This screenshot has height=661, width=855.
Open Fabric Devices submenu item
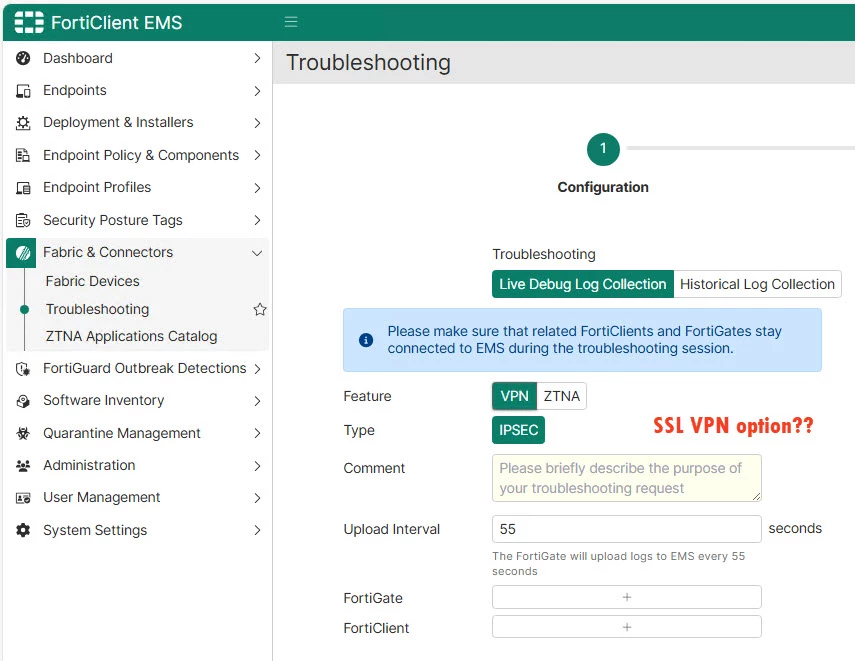coord(93,281)
